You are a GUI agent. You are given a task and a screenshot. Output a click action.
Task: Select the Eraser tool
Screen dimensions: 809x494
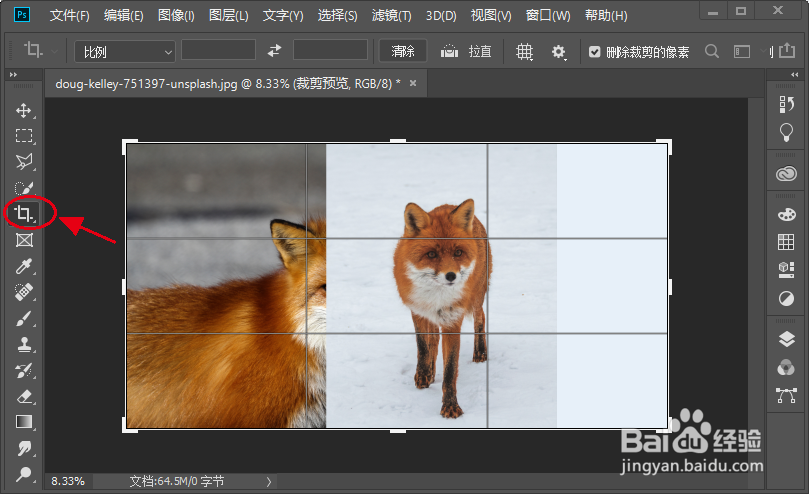point(24,396)
